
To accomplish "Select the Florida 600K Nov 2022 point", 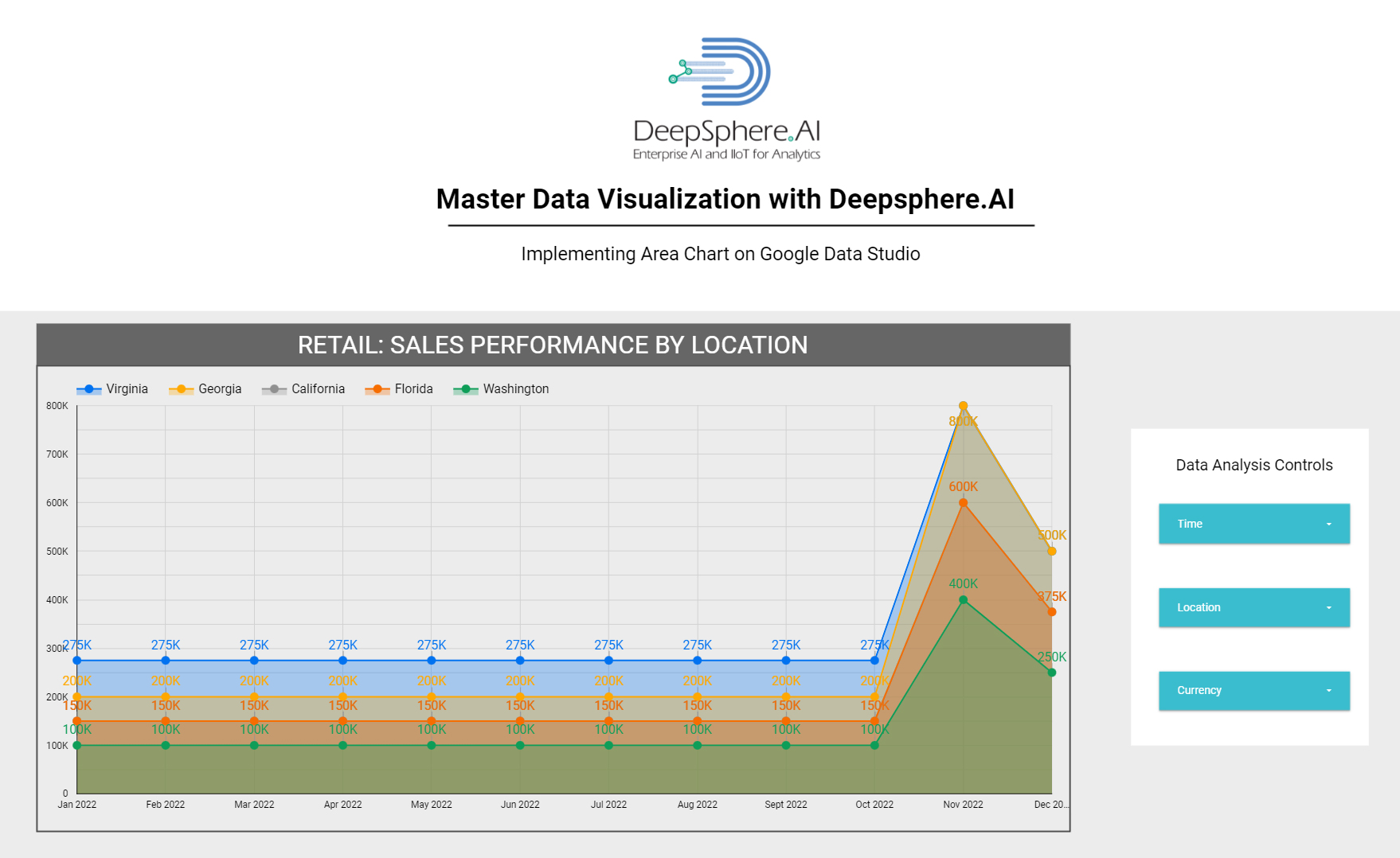I will click(x=963, y=503).
